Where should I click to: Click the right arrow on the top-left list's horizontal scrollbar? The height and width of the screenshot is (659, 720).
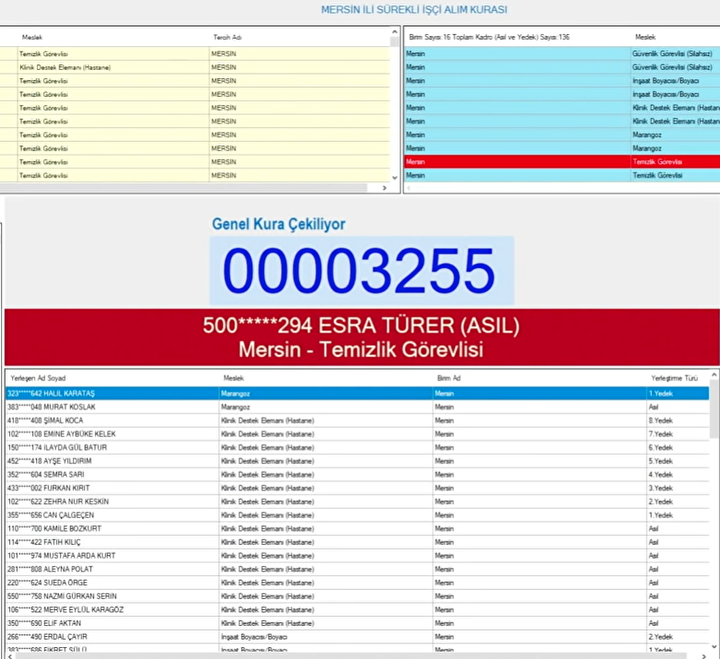[384, 188]
